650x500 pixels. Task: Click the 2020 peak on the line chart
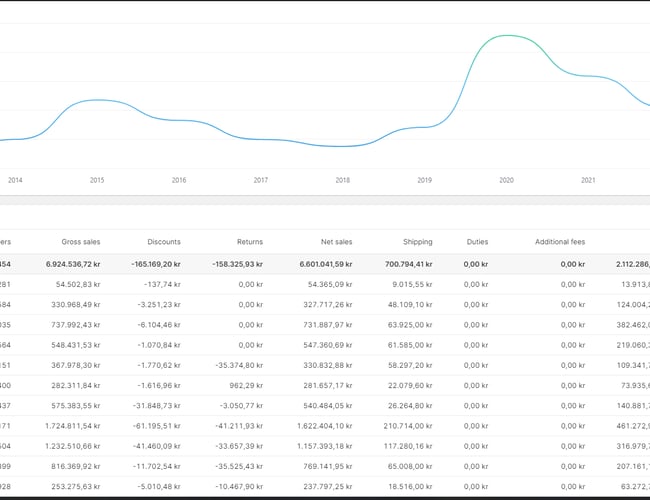click(x=508, y=36)
